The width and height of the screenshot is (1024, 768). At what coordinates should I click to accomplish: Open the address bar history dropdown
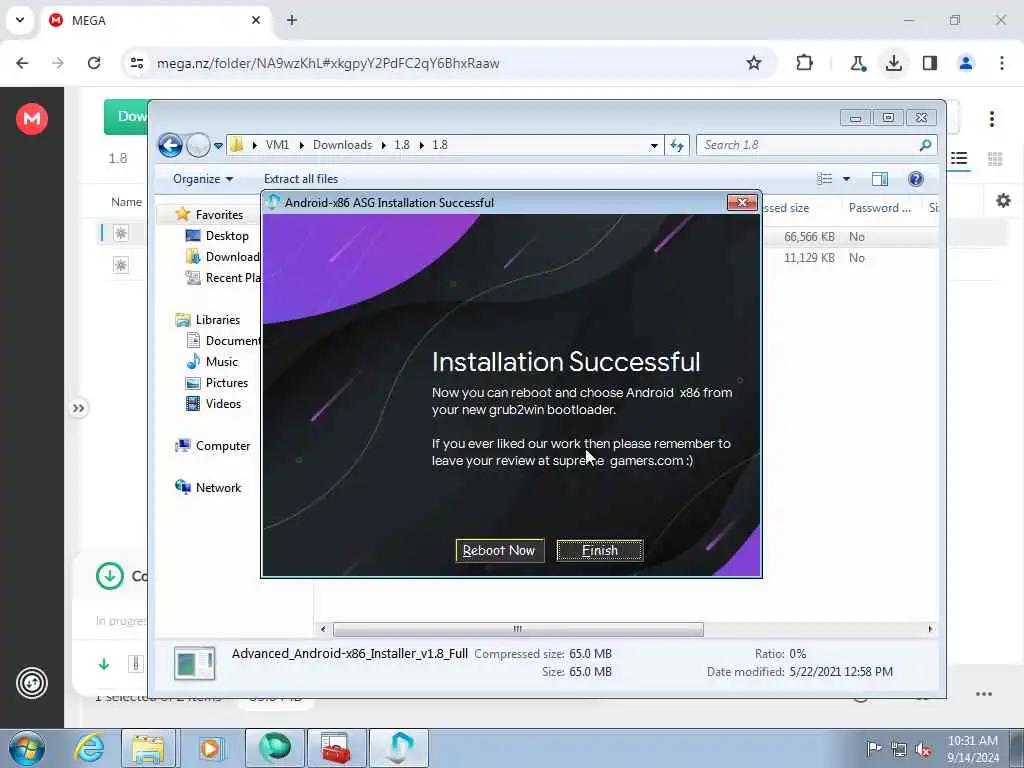(654, 146)
